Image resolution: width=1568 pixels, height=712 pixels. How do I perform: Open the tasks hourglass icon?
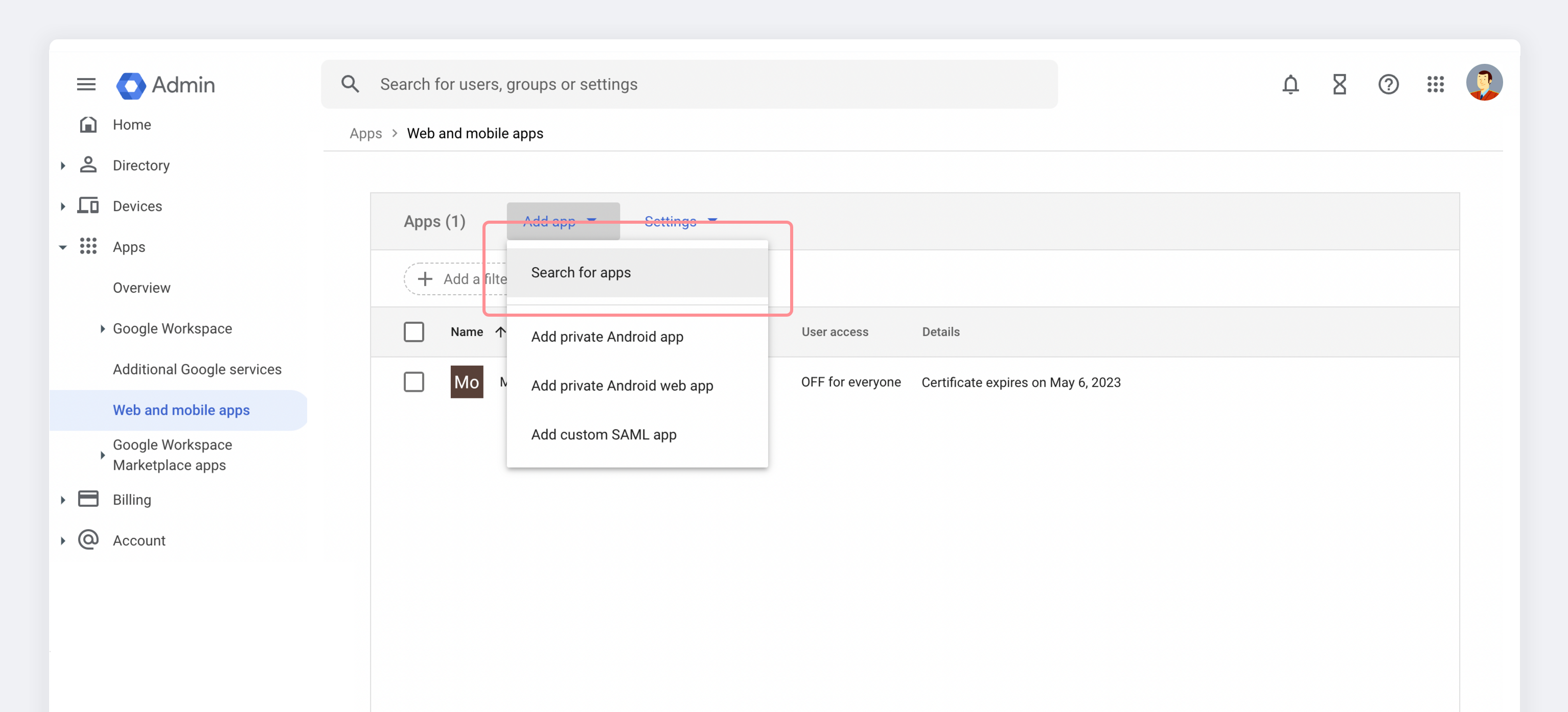click(1339, 84)
